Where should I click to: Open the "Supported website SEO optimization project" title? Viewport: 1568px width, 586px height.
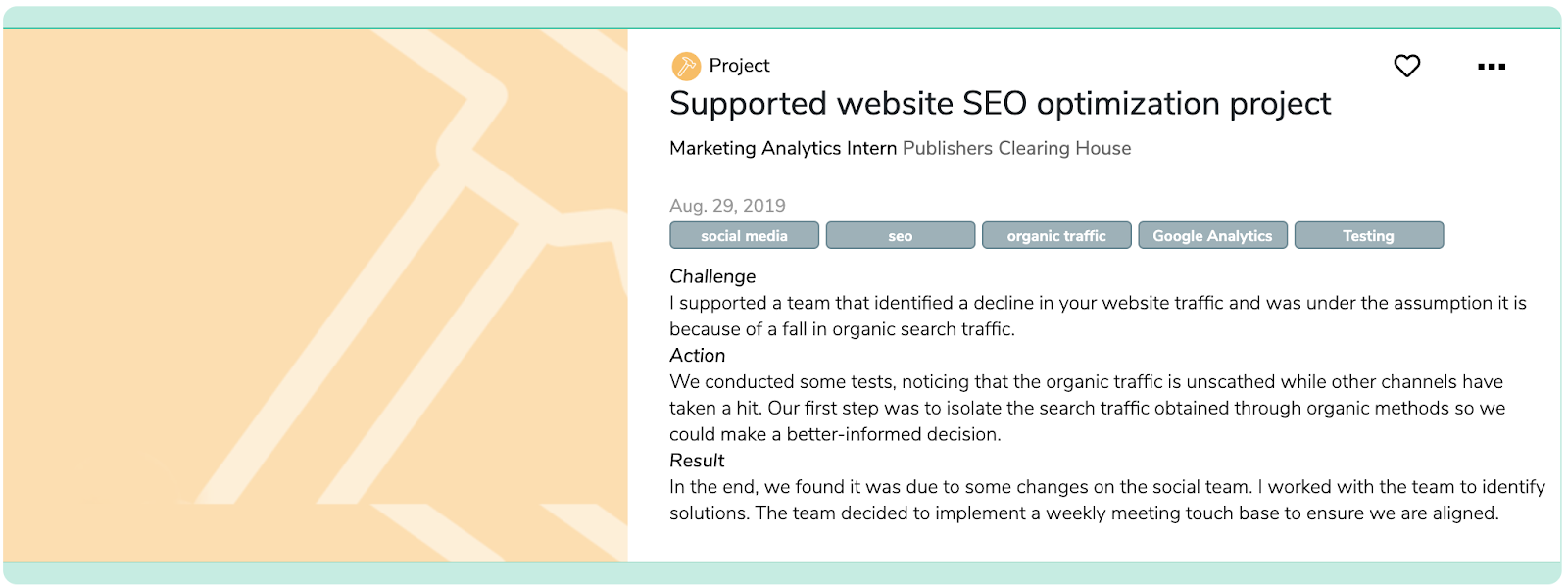point(1000,104)
